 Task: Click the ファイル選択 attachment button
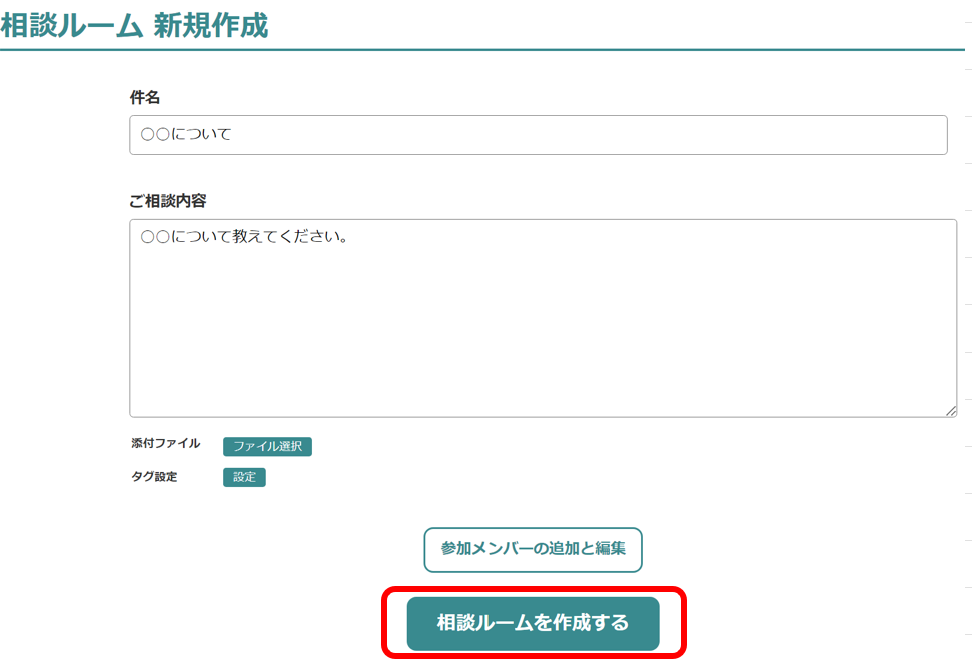click(x=267, y=446)
